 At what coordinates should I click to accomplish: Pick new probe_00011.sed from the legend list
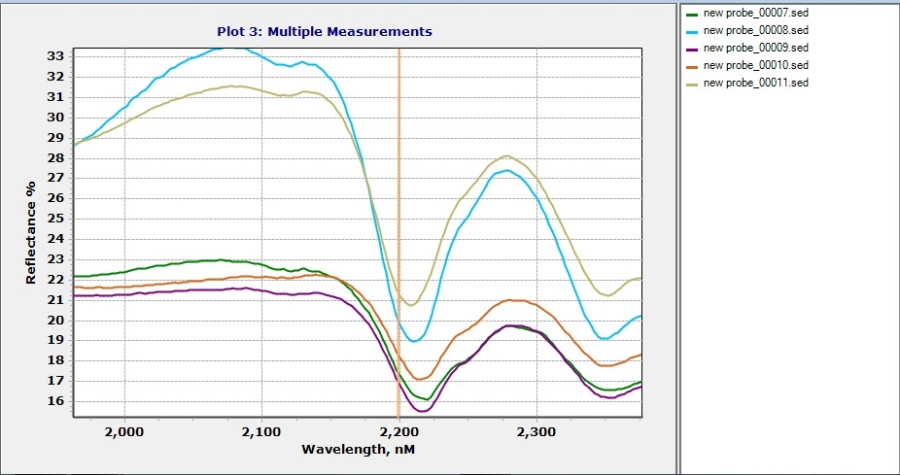click(x=756, y=82)
